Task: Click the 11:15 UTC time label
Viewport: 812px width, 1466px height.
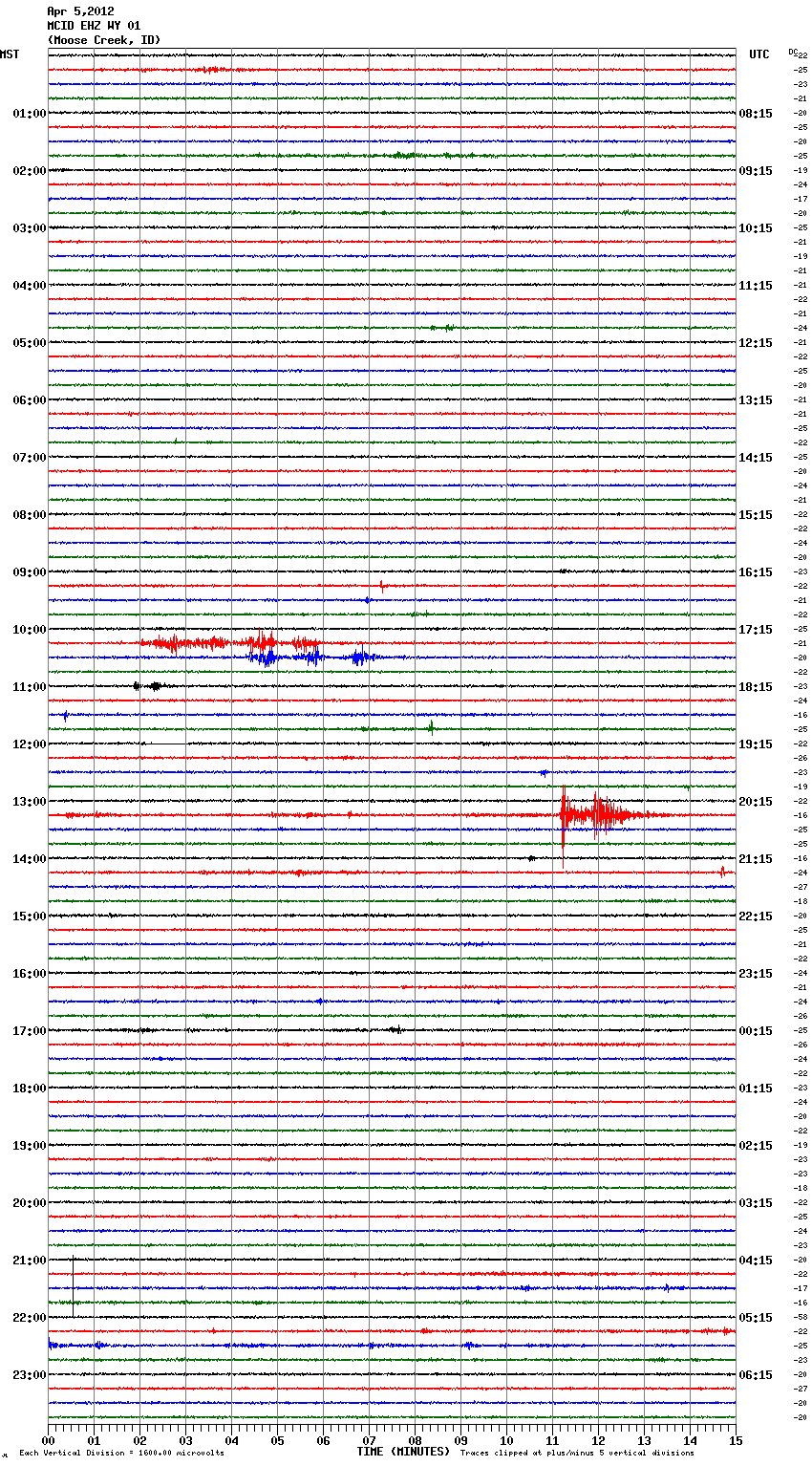Action: click(756, 286)
